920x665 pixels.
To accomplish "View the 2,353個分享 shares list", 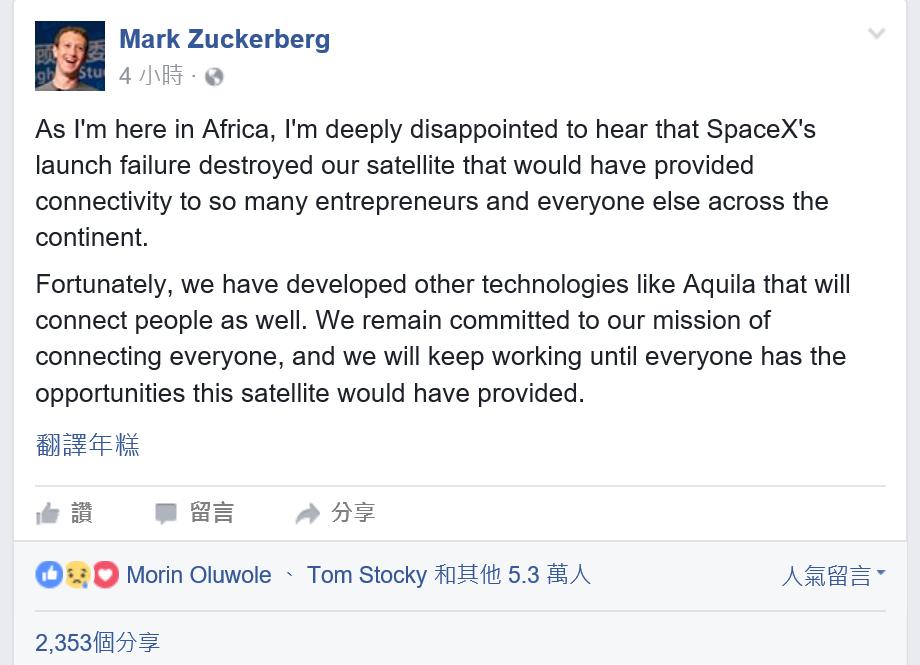I will pos(97,642).
